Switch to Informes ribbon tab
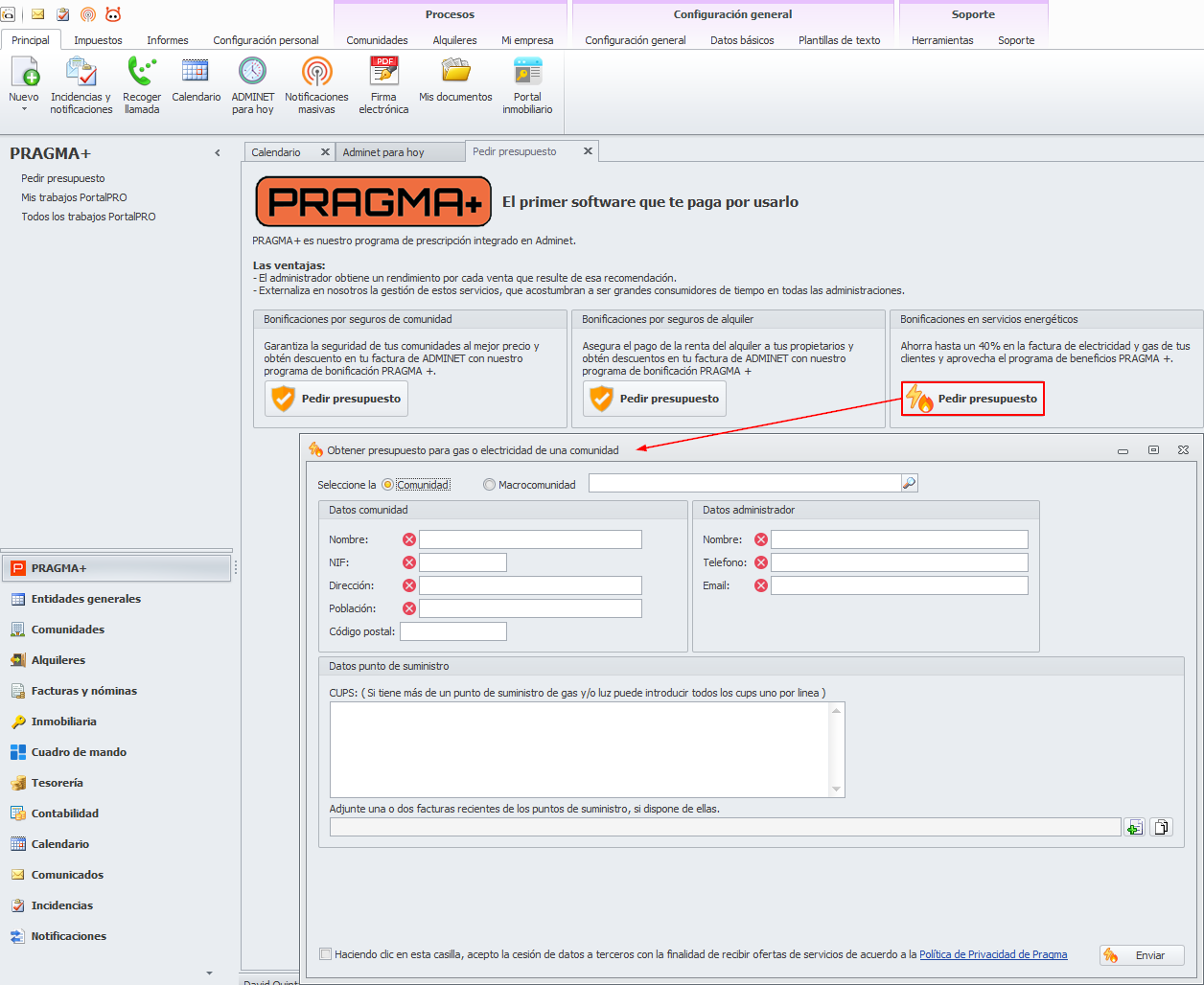 click(x=168, y=40)
